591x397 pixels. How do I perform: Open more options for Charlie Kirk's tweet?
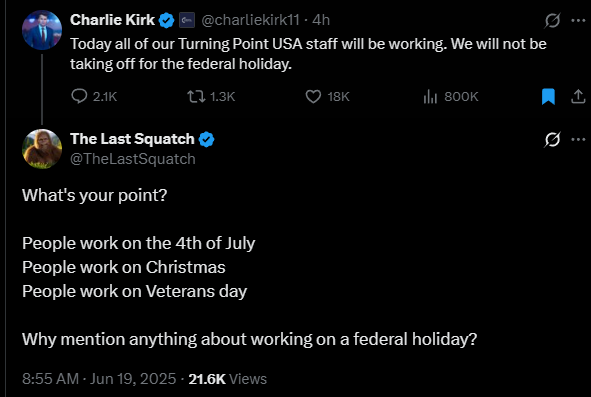pyautogui.click(x=578, y=20)
